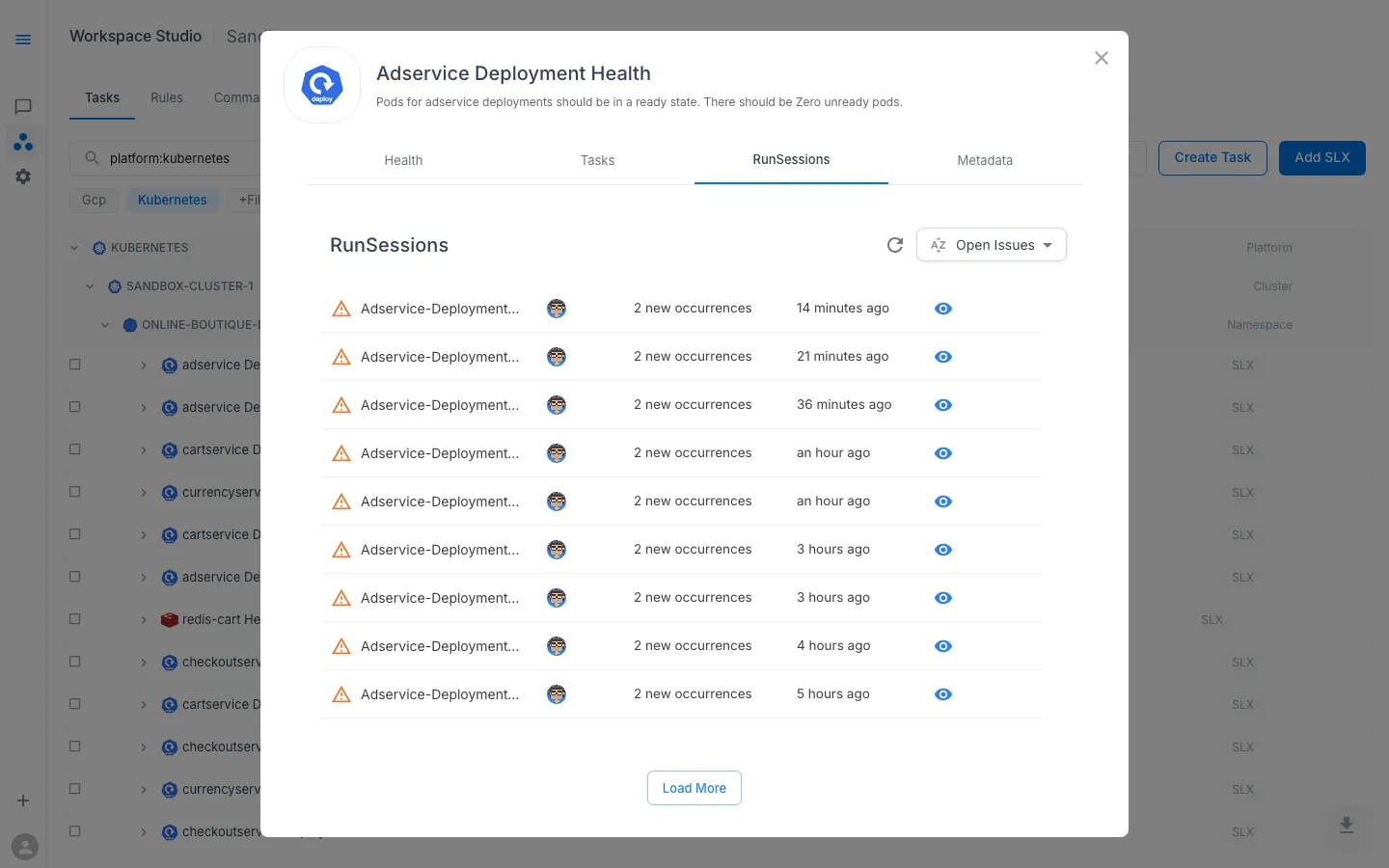
Task: Expand the cartservice Deployment tree item
Action: (144, 449)
